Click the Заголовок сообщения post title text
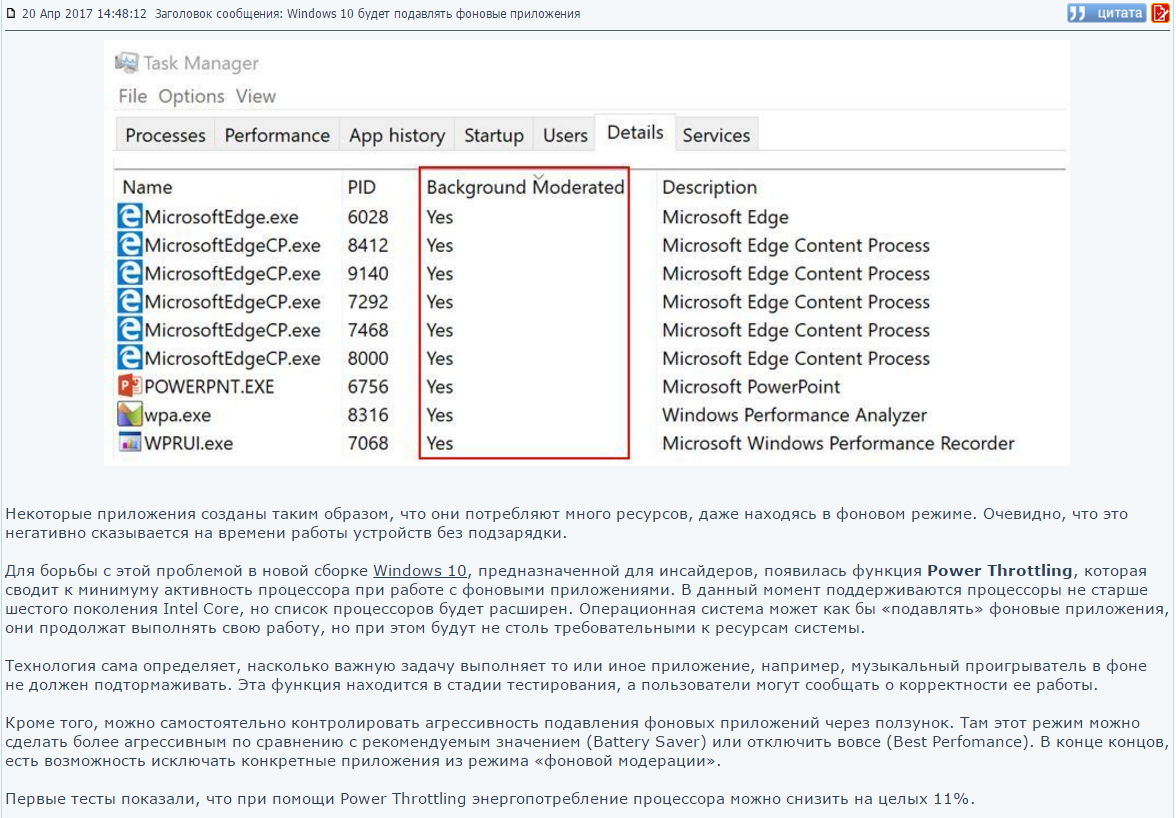The height and width of the screenshot is (818, 1176). pyautogui.click(x=368, y=13)
